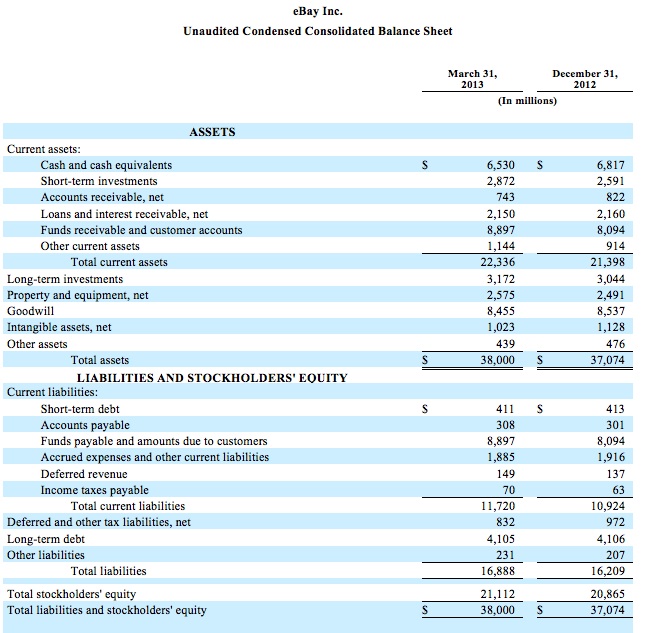Click total current liabilities value 11,720
645x633 pixels.
tap(498, 506)
